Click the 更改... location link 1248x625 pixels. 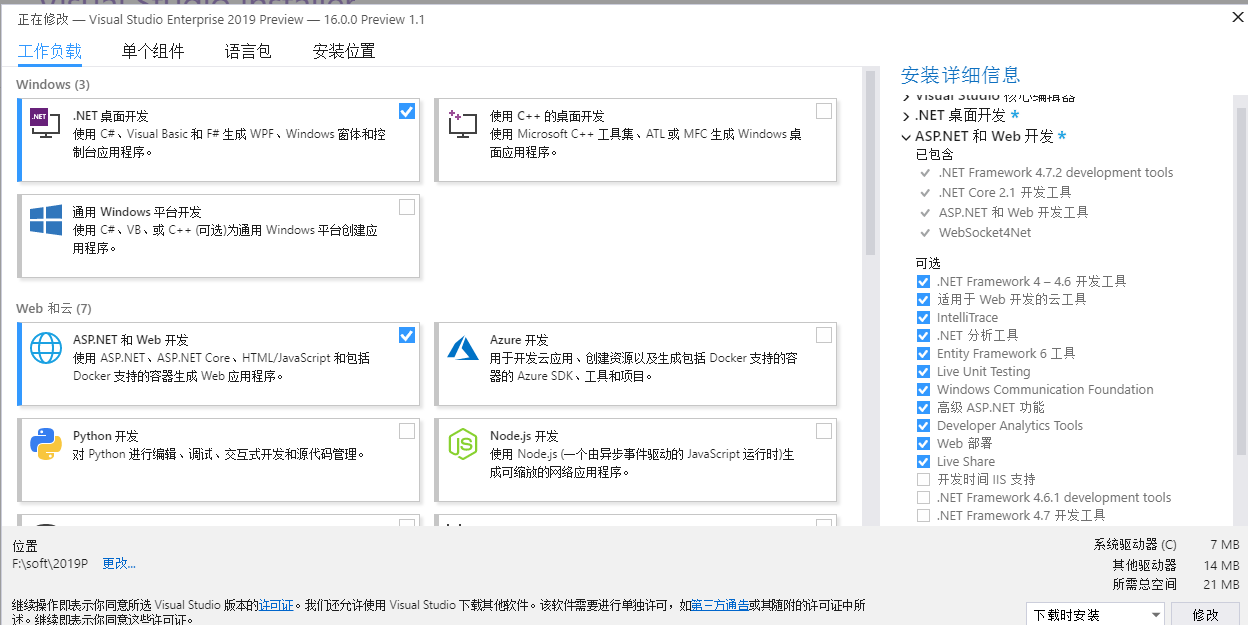point(119,564)
